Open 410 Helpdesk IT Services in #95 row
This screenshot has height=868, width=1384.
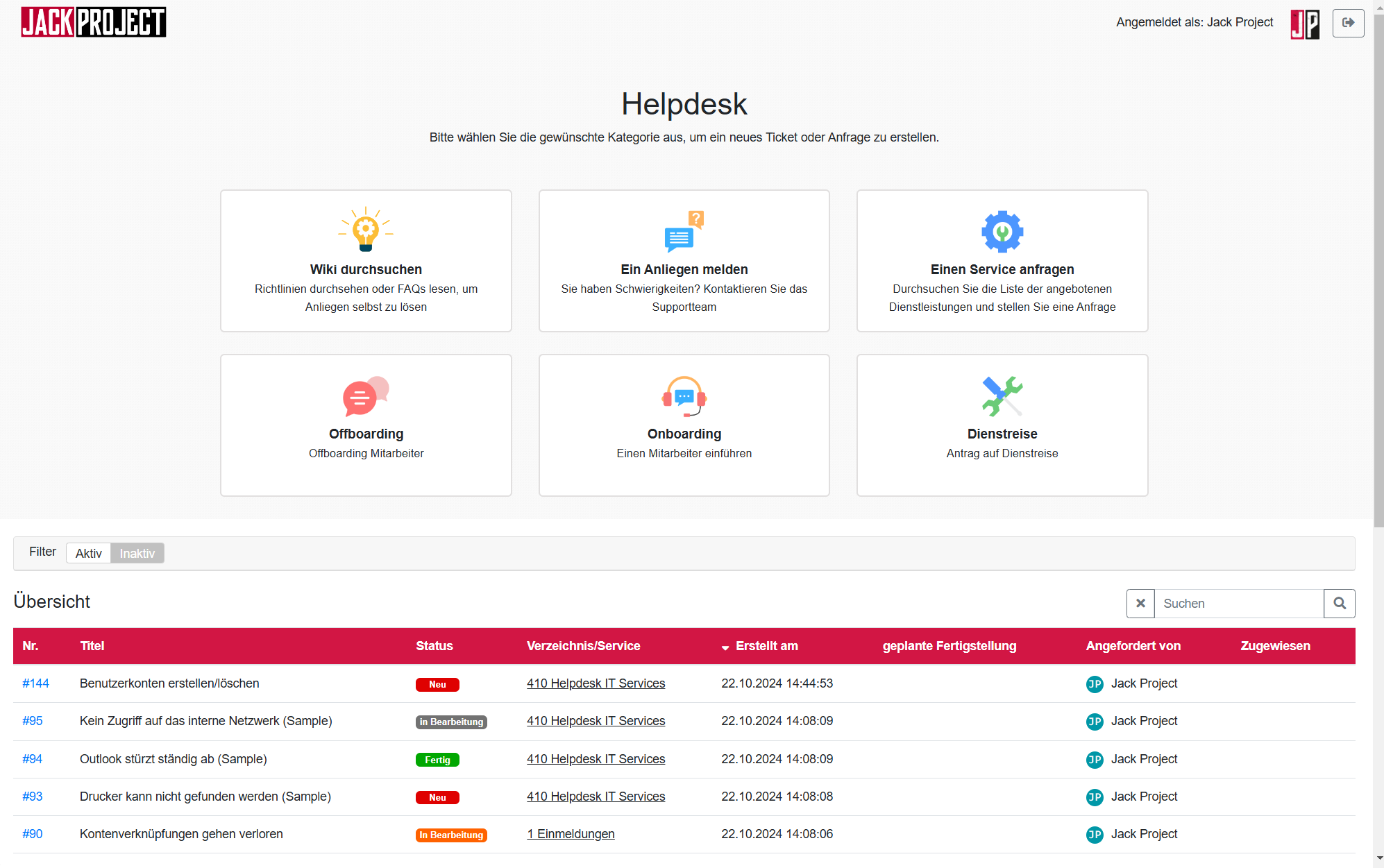(596, 721)
